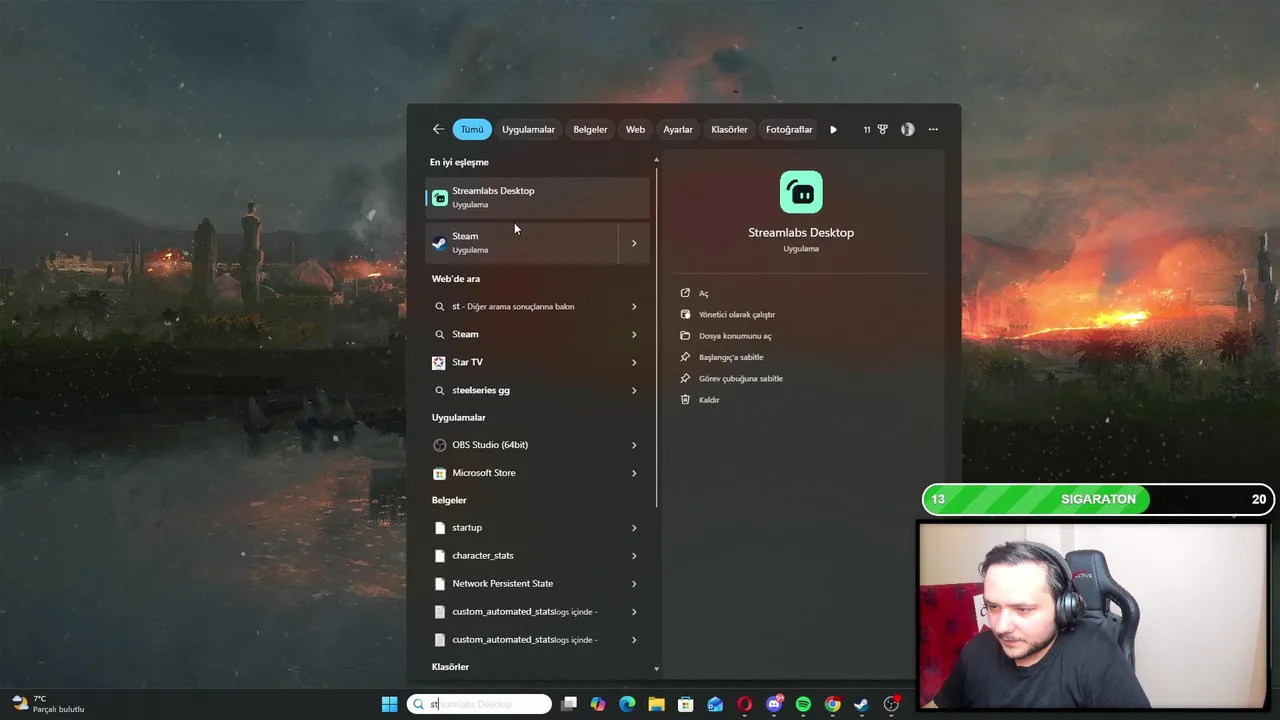Click the Streamlabs icon in the best match row
Screen dimensions: 1280x720
440,198
